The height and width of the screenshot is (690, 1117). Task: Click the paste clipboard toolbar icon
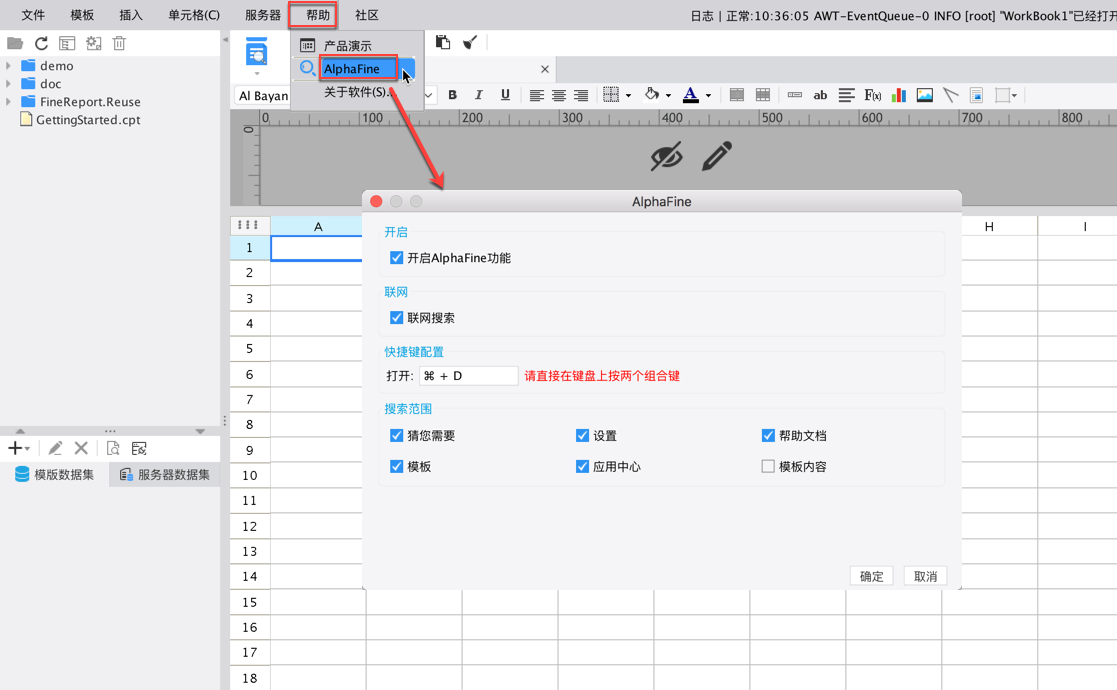click(443, 43)
